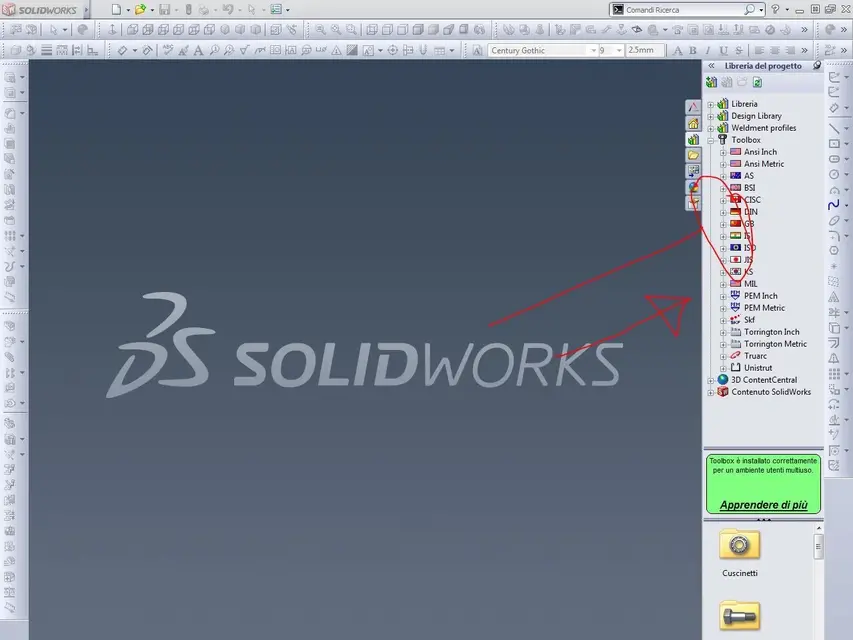
Task: Open File Explorer folder tab icon
Action: click(693, 155)
